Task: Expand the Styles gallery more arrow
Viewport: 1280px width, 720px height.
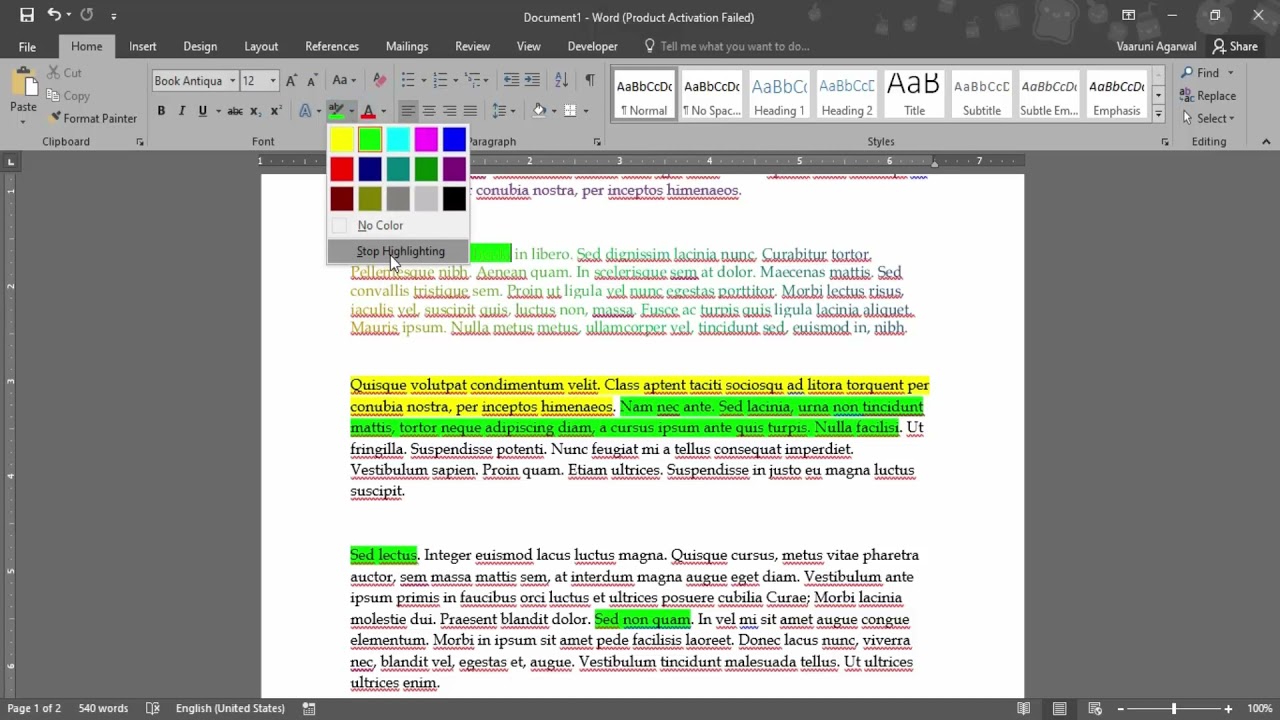Action: click(1158, 113)
